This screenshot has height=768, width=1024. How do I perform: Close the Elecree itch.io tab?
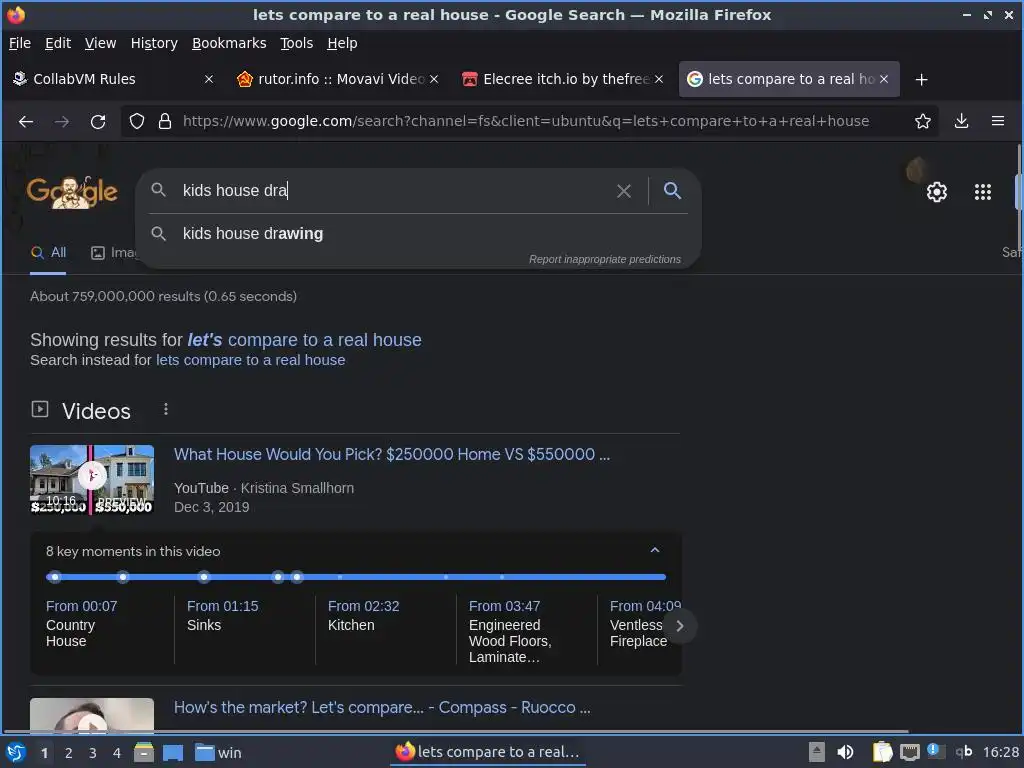(659, 79)
